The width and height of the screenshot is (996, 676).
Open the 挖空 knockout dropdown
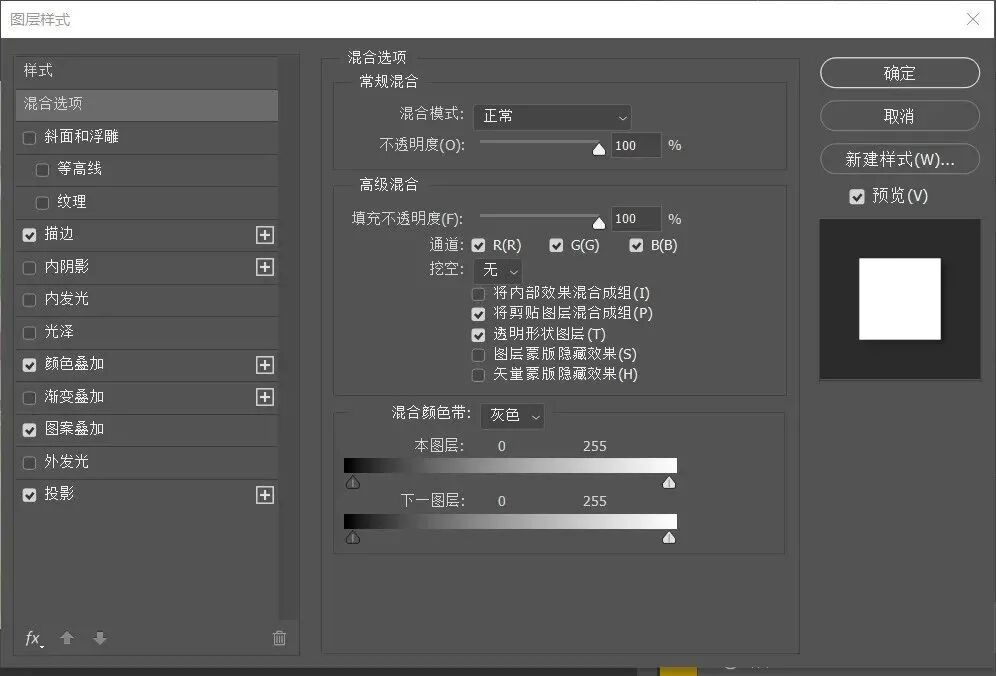(x=497, y=270)
